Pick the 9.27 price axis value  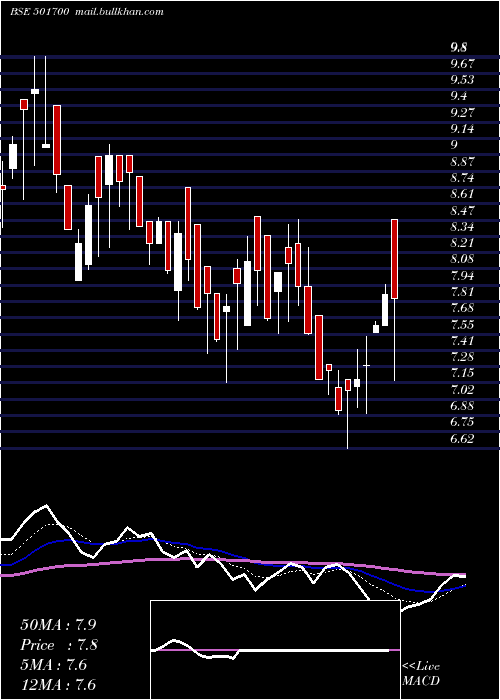click(x=462, y=112)
